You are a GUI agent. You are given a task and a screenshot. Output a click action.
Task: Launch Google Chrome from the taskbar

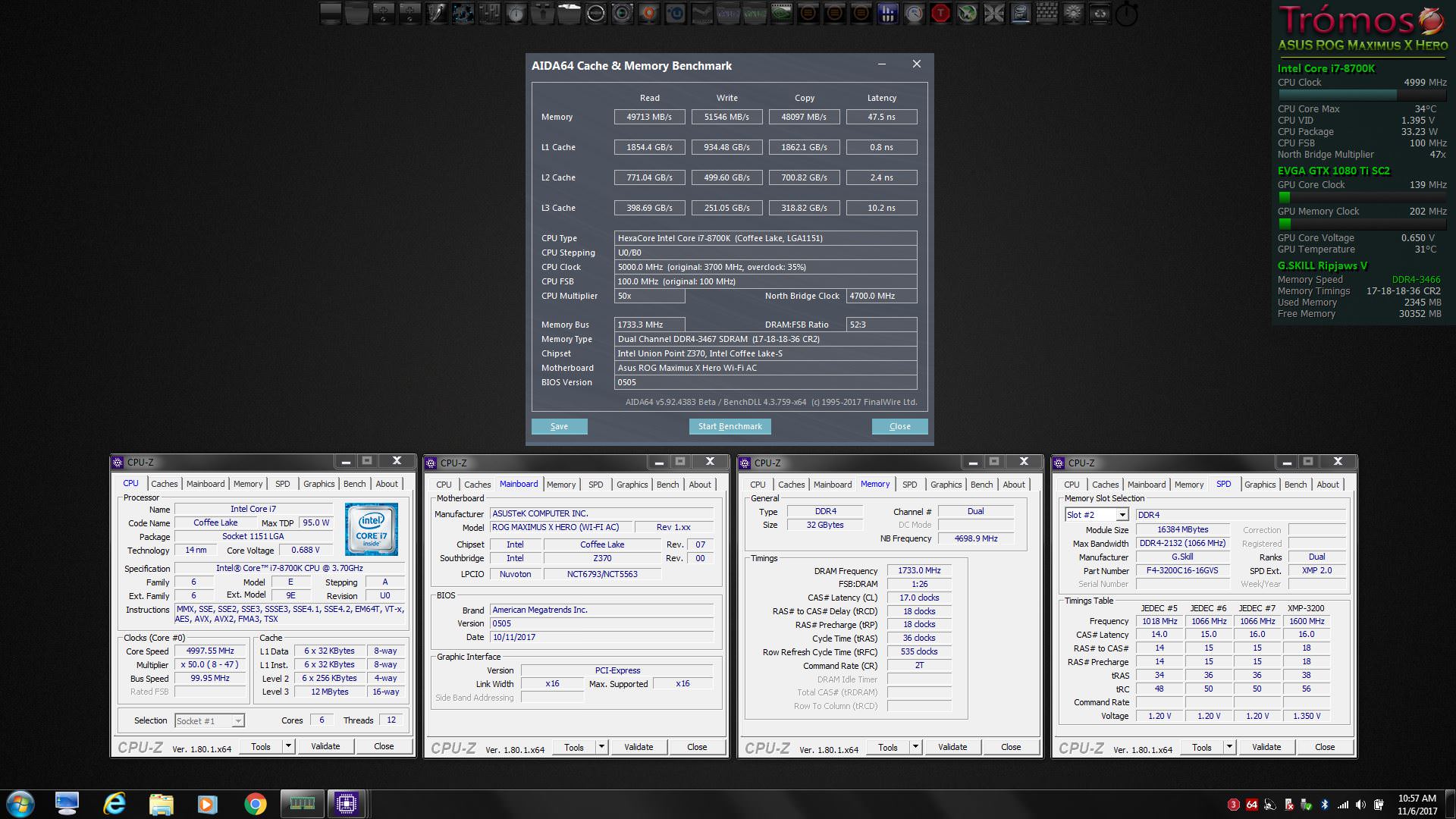255,804
